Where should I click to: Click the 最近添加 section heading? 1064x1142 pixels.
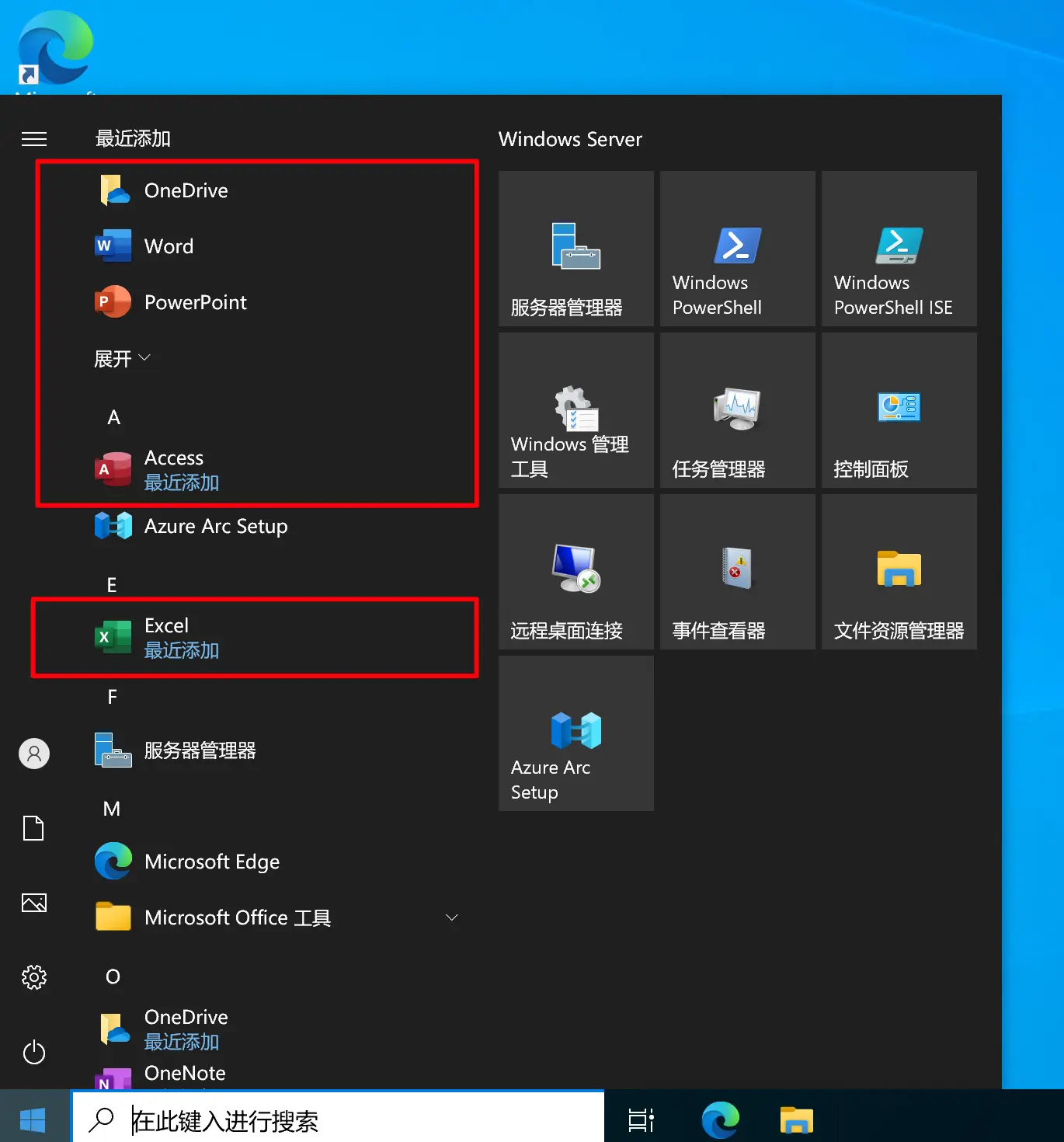click(x=133, y=139)
